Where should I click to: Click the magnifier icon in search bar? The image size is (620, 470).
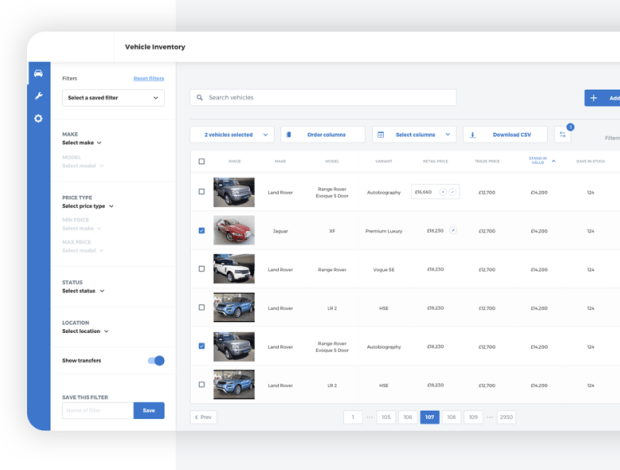[200, 98]
